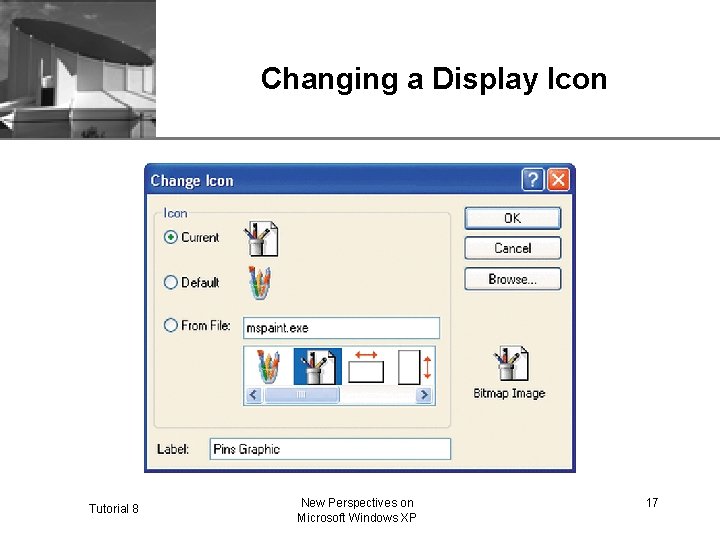Click the Label field containing Pins Graphic

(330, 449)
